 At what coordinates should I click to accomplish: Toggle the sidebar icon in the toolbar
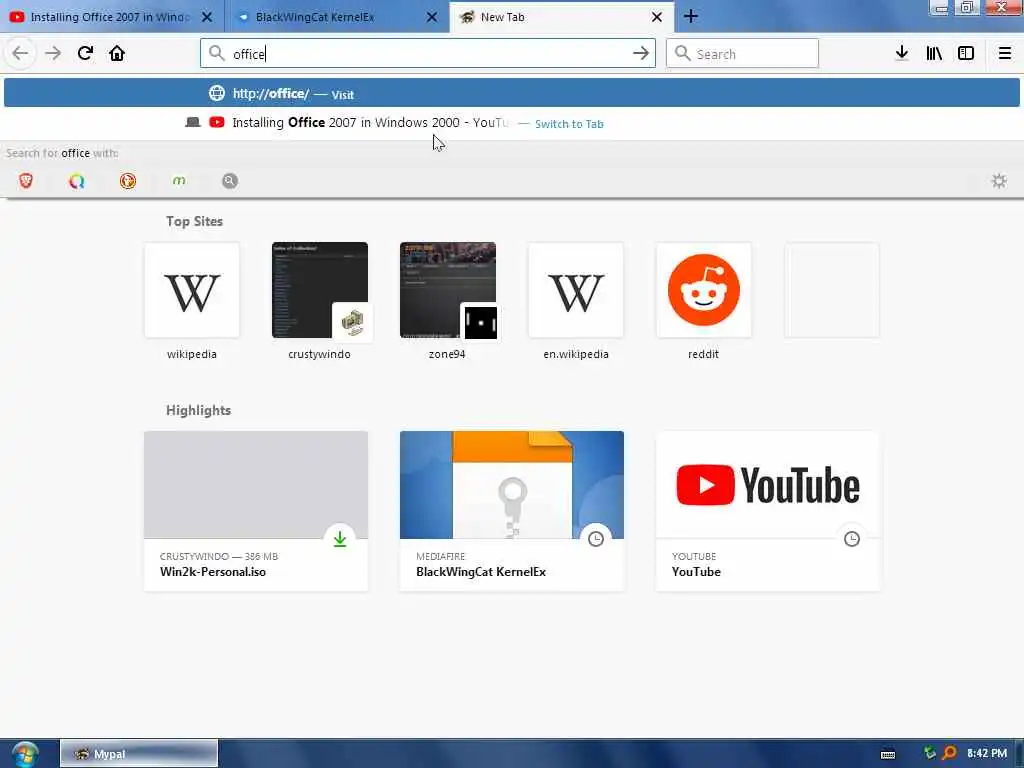coord(966,53)
